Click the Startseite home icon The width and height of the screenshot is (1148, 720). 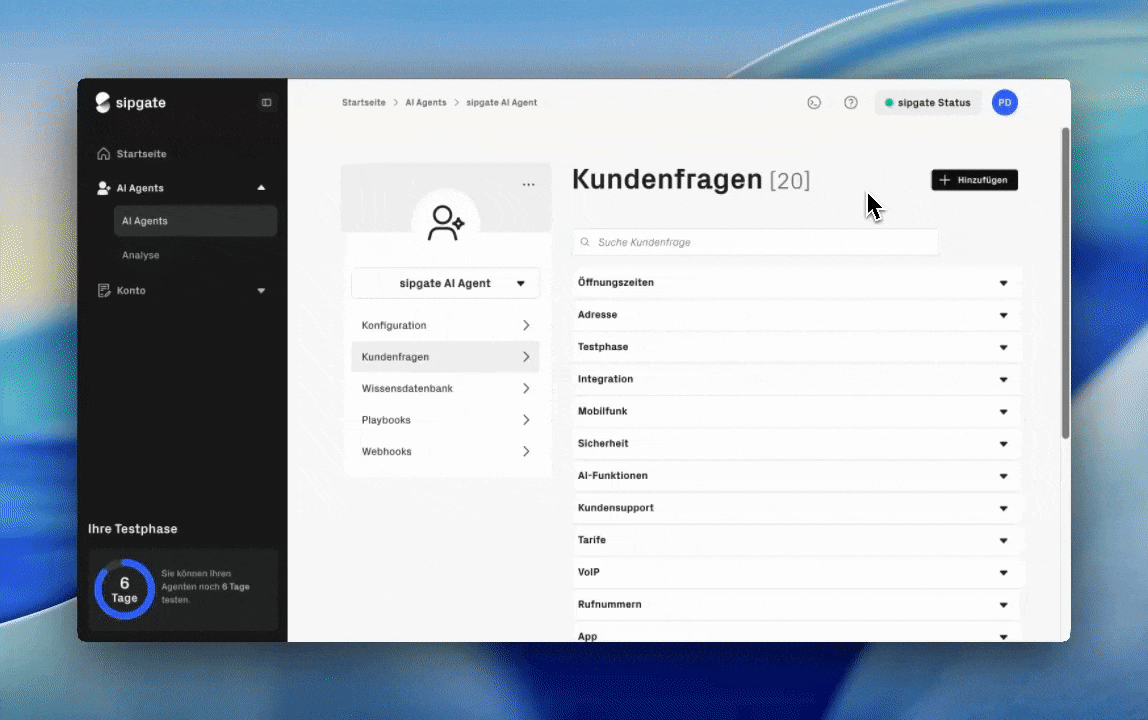[103, 154]
